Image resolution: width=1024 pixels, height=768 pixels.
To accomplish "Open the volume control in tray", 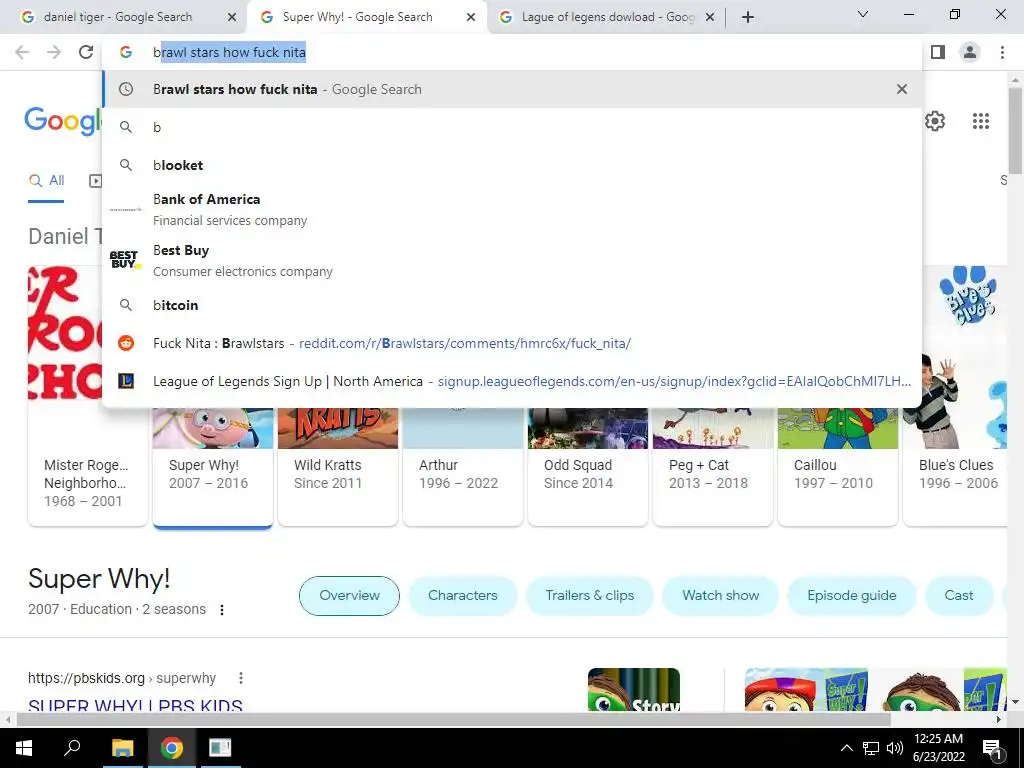I will coord(895,748).
